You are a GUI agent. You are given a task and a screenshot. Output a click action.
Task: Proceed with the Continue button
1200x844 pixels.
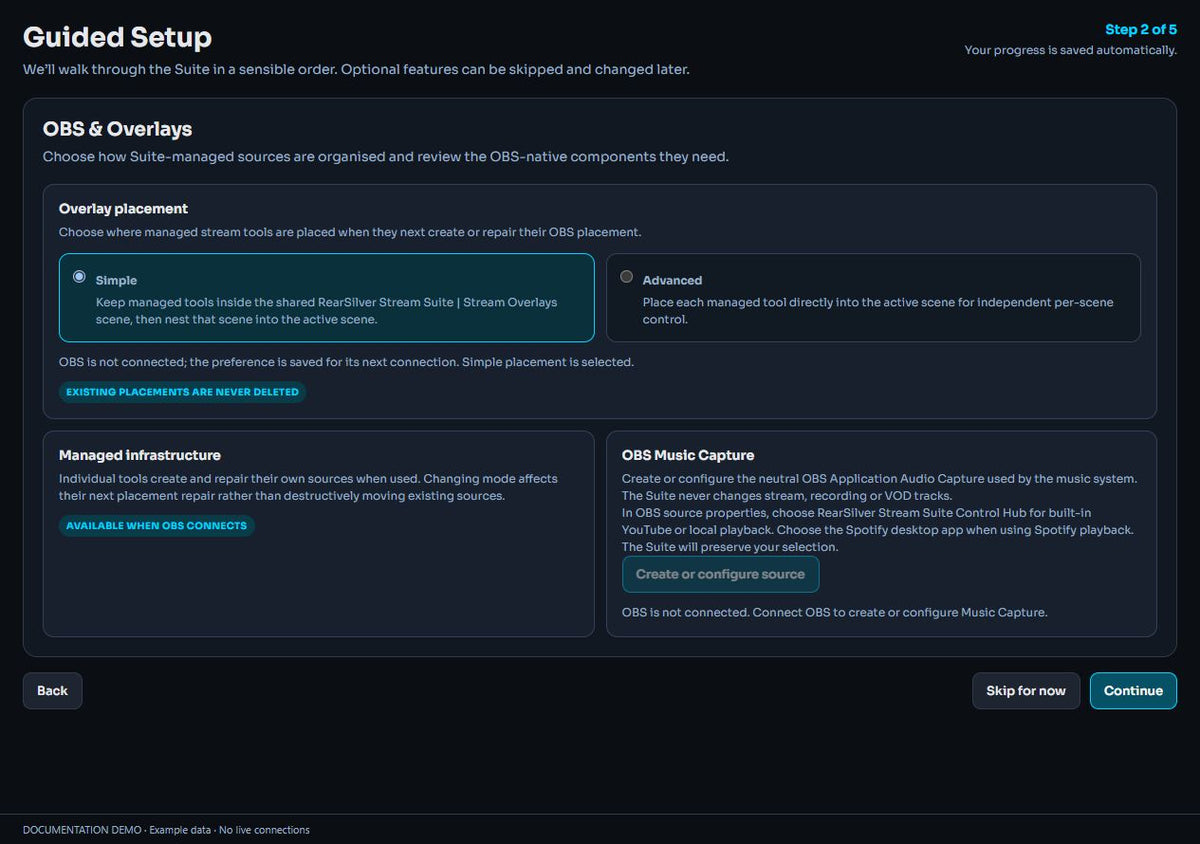(1133, 691)
